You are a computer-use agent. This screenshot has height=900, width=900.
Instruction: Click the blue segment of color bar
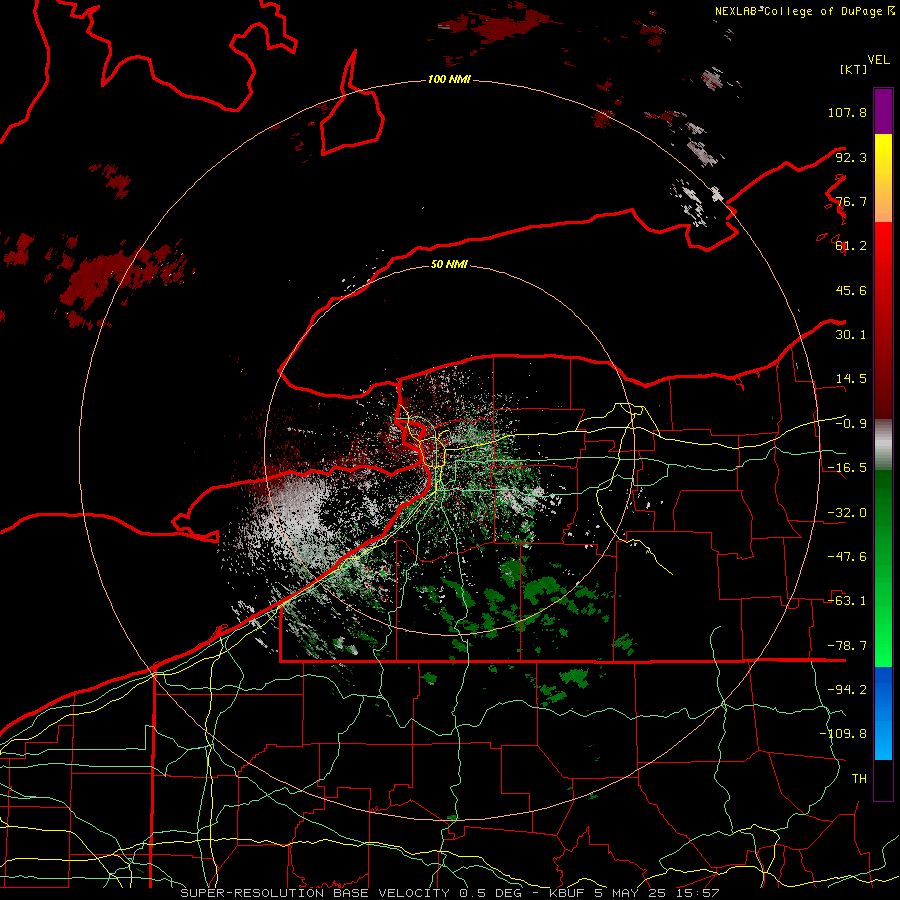tap(883, 713)
